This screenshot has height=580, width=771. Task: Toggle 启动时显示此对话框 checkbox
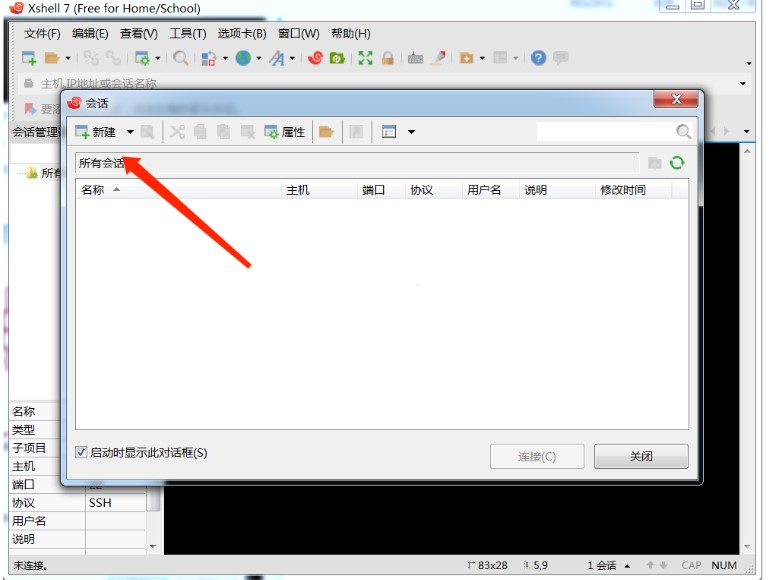click(81, 452)
